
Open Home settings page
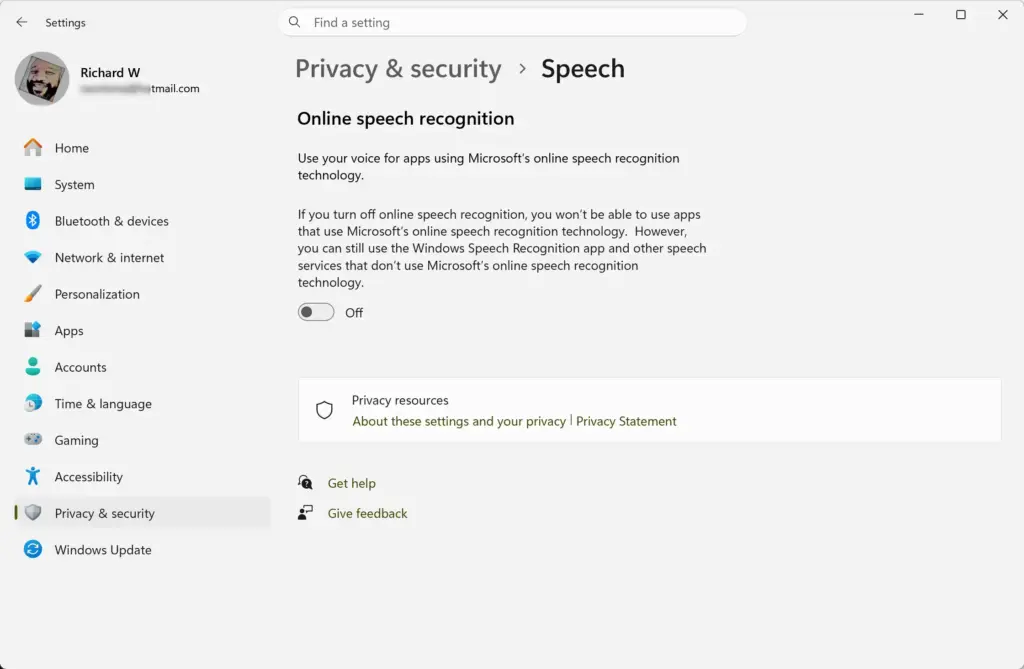coord(142,148)
